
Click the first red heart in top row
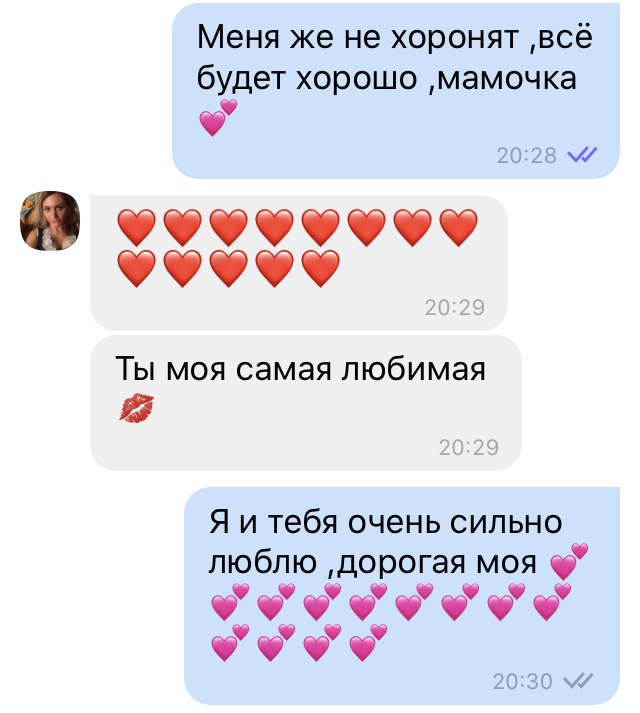tap(136, 227)
